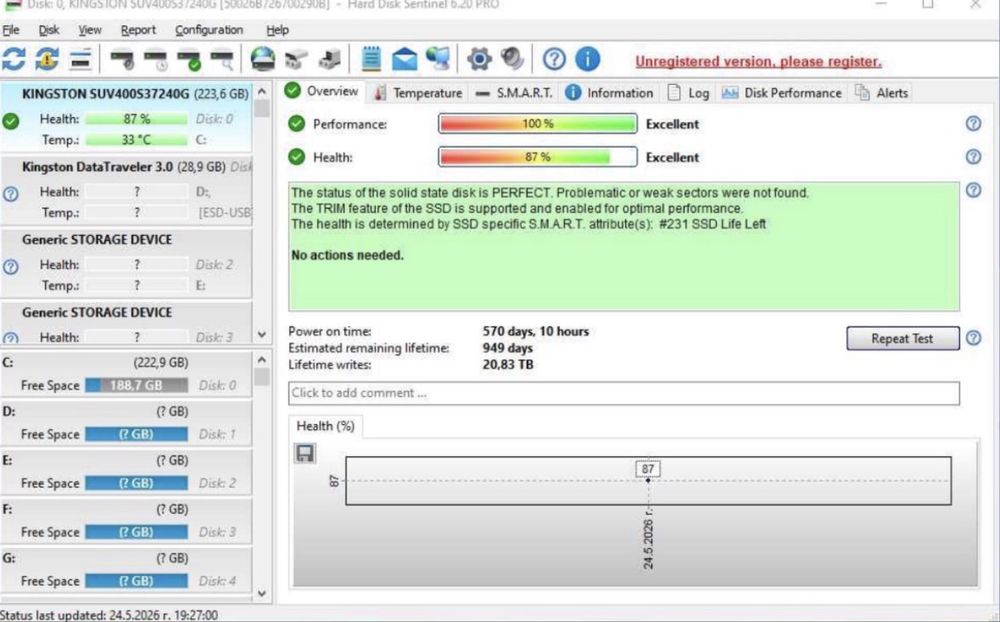Switch to the Alerts tab
Image resolution: width=1000 pixels, height=622 pixels.
881,93
